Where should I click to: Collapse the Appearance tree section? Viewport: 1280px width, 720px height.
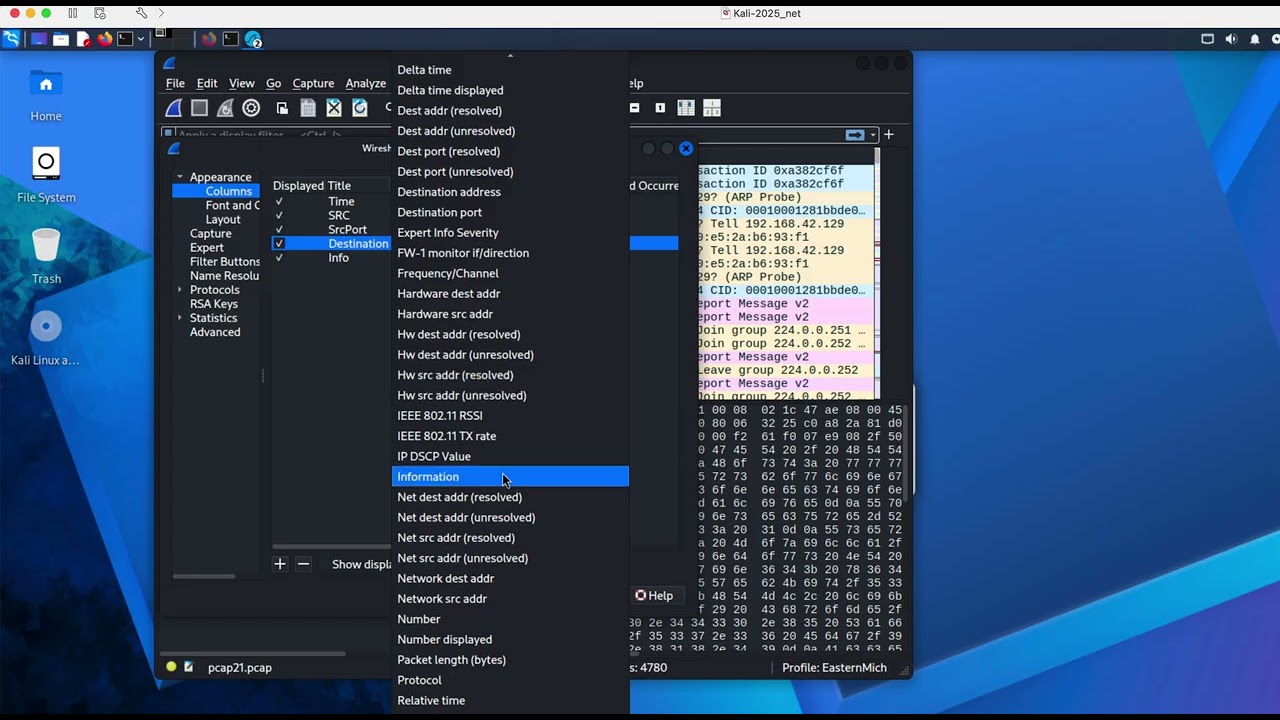(180, 177)
